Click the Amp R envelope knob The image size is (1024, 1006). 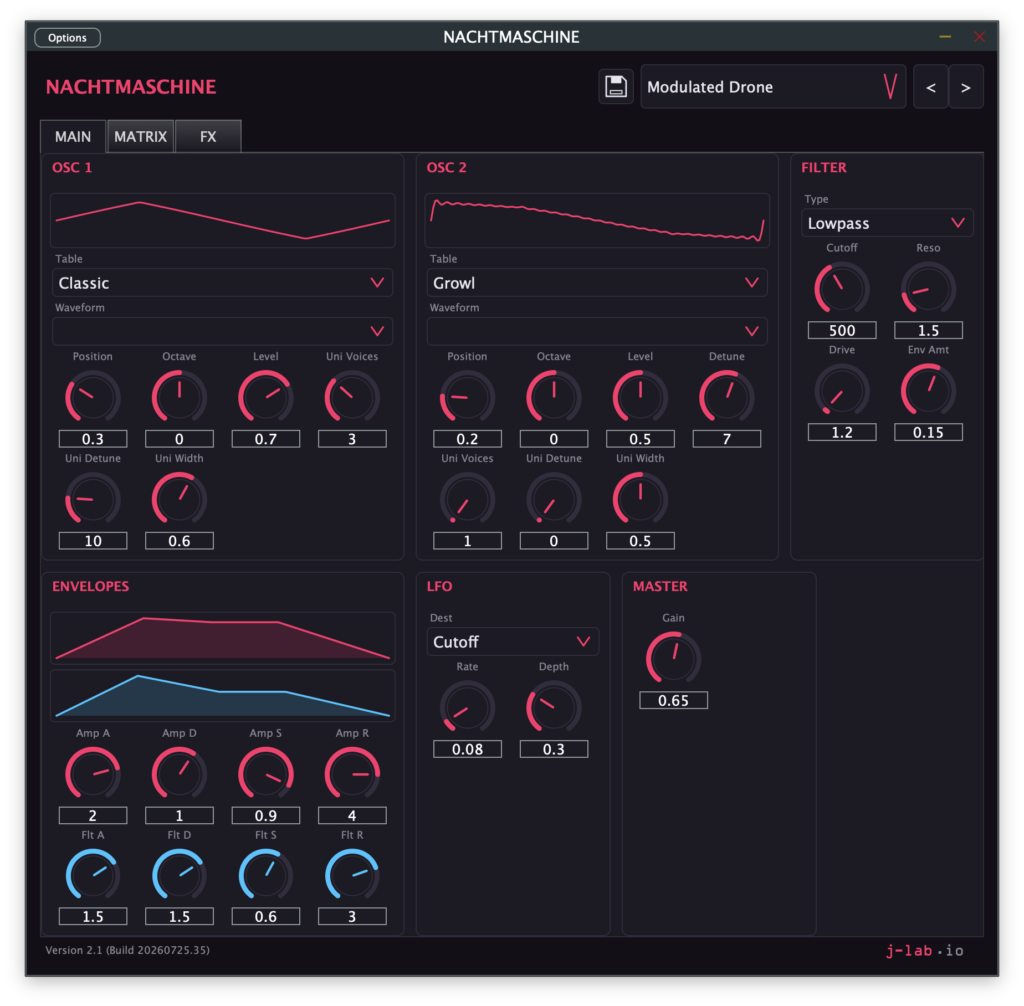point(352,773)
